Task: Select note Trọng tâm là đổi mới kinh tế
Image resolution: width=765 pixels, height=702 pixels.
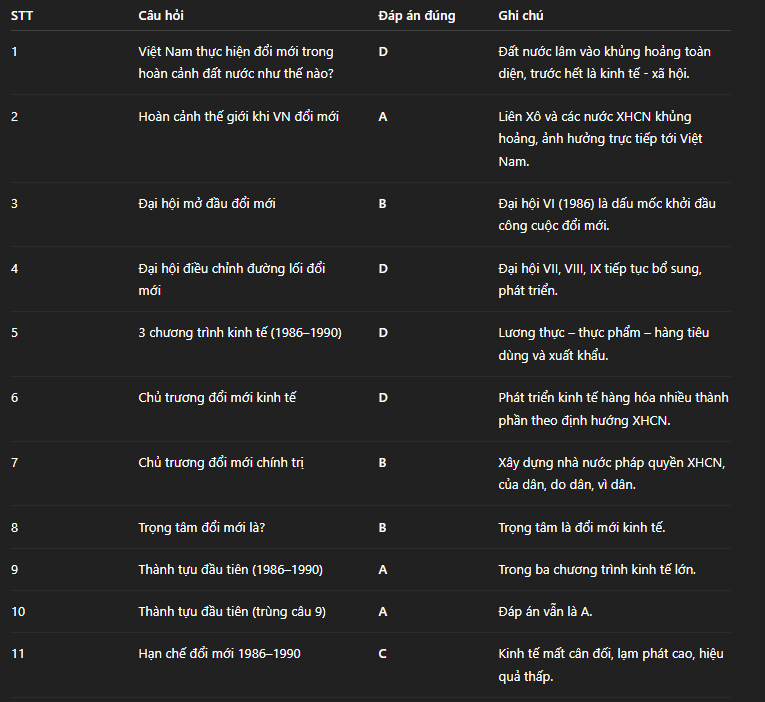Action: pos(581,527)
